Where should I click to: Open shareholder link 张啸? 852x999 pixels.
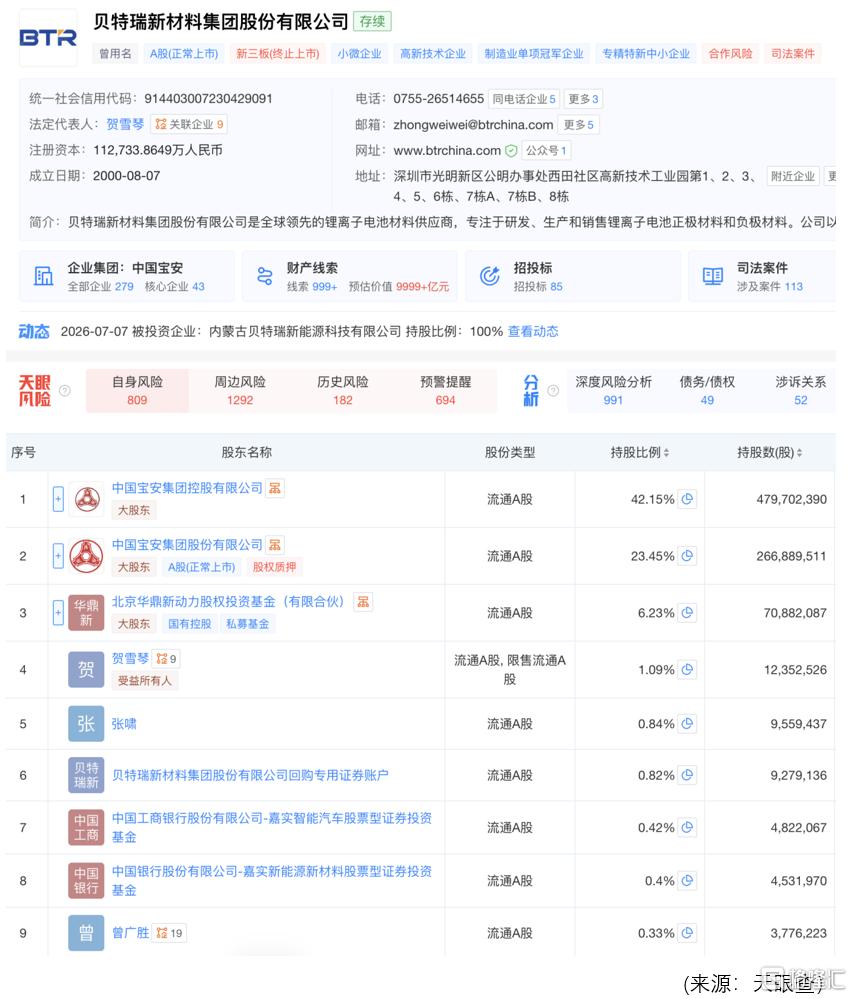(124, 724)
